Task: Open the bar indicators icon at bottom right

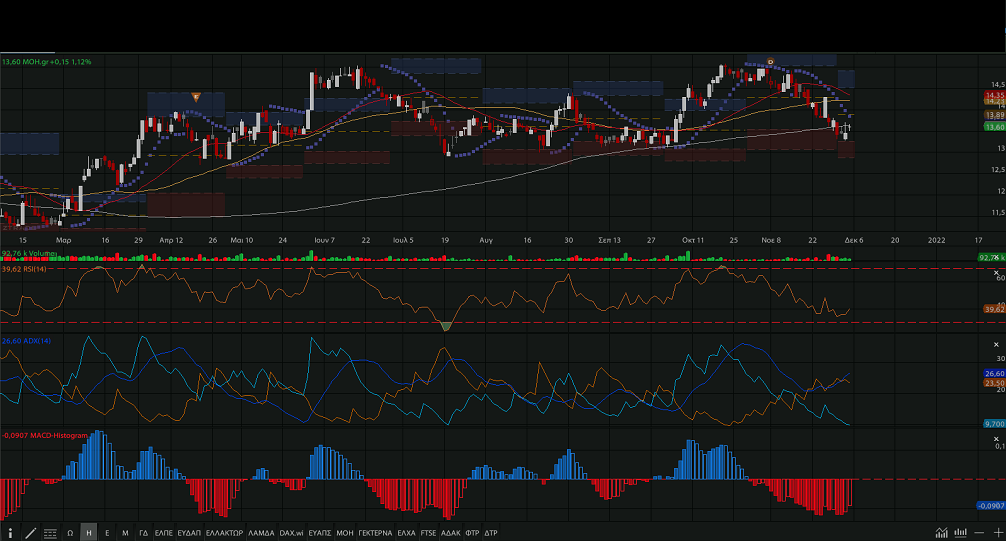Action: (x=960, y=533)
